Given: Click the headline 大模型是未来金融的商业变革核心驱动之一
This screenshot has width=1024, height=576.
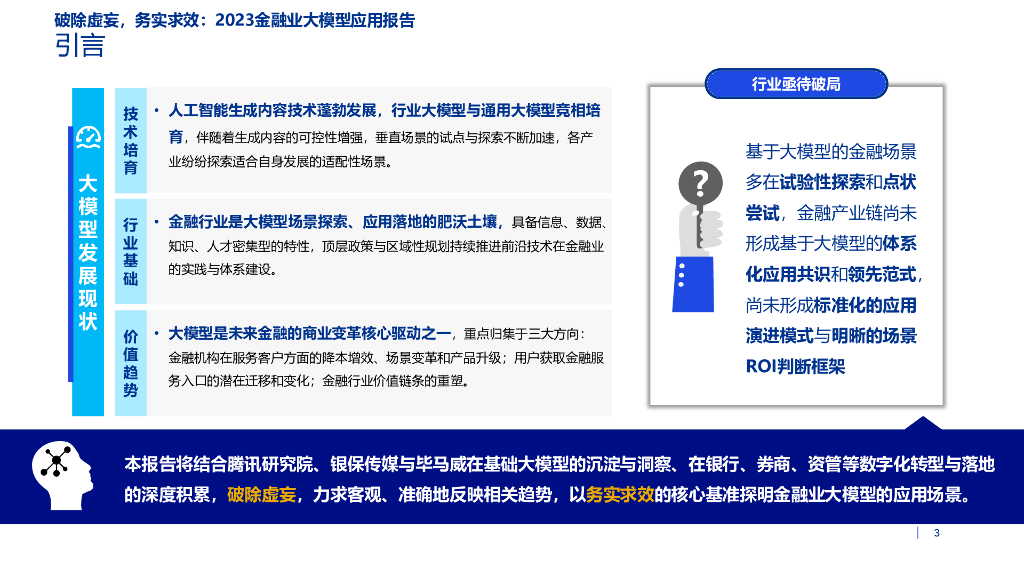Looking at the screenshot, I should point(310,334).
